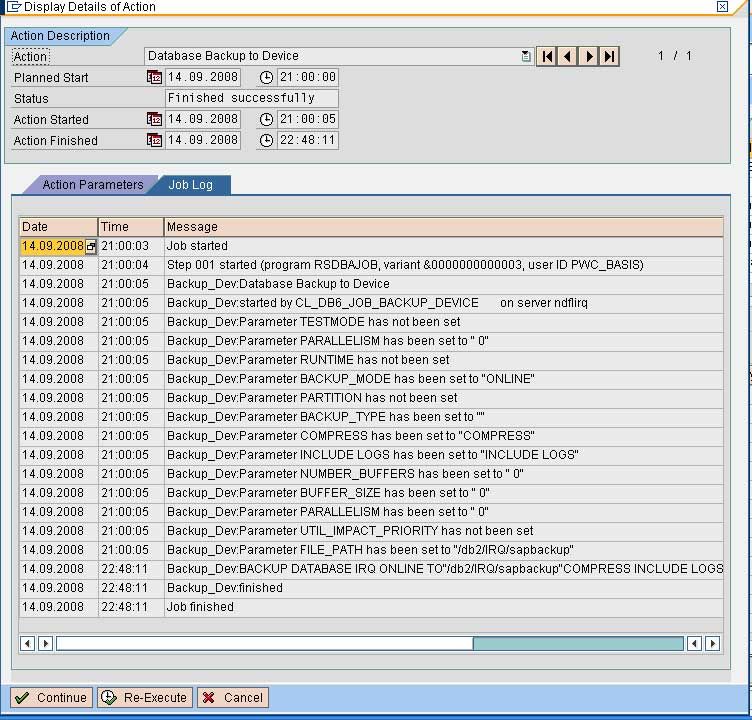The height and width of the screenshot is (720, 752).
Task: Click the Re-Execute button
Action: [x=145, y=697]
